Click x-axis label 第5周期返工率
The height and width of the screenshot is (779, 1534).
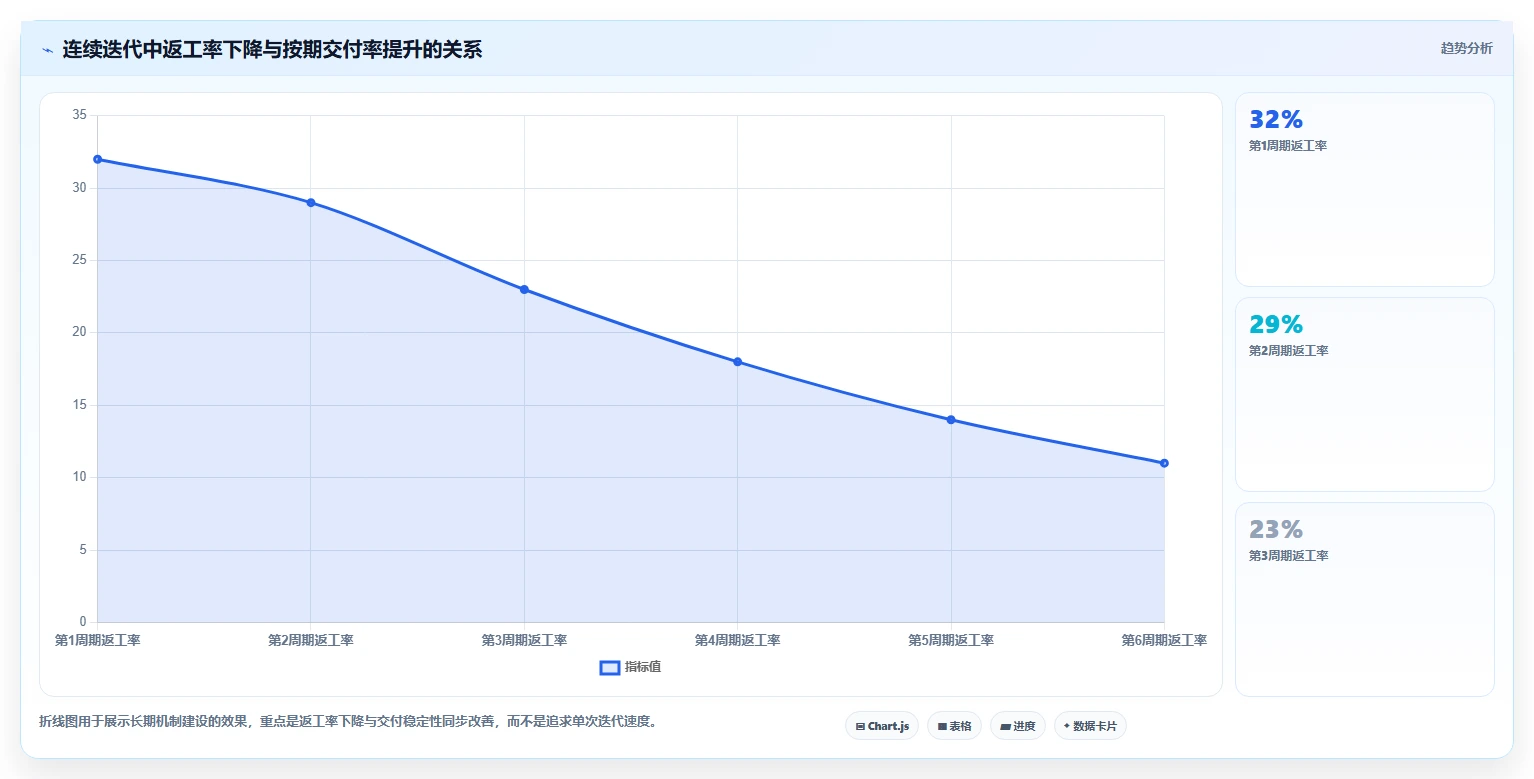tap(951, 640)
